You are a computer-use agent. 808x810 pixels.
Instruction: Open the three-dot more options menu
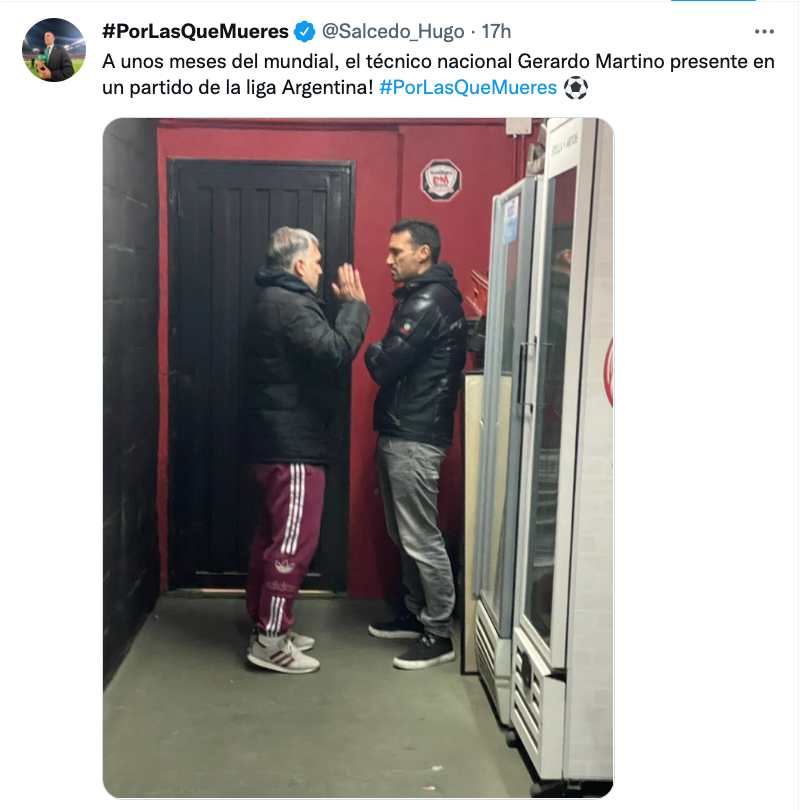[764, 32]
